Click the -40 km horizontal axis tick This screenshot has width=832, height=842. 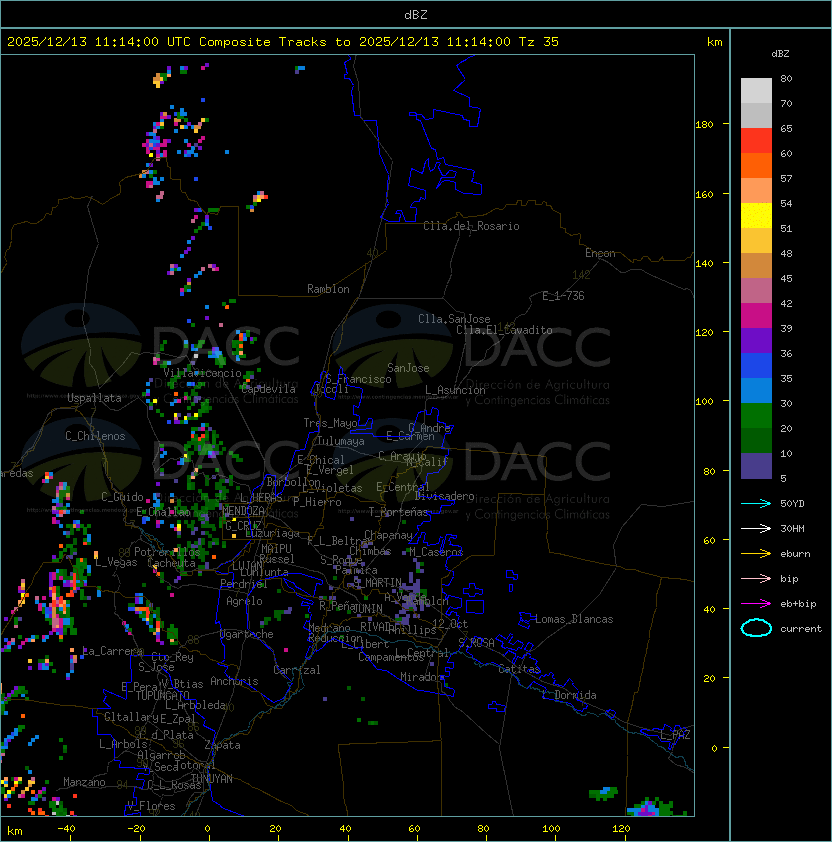[x=66, y=829]
